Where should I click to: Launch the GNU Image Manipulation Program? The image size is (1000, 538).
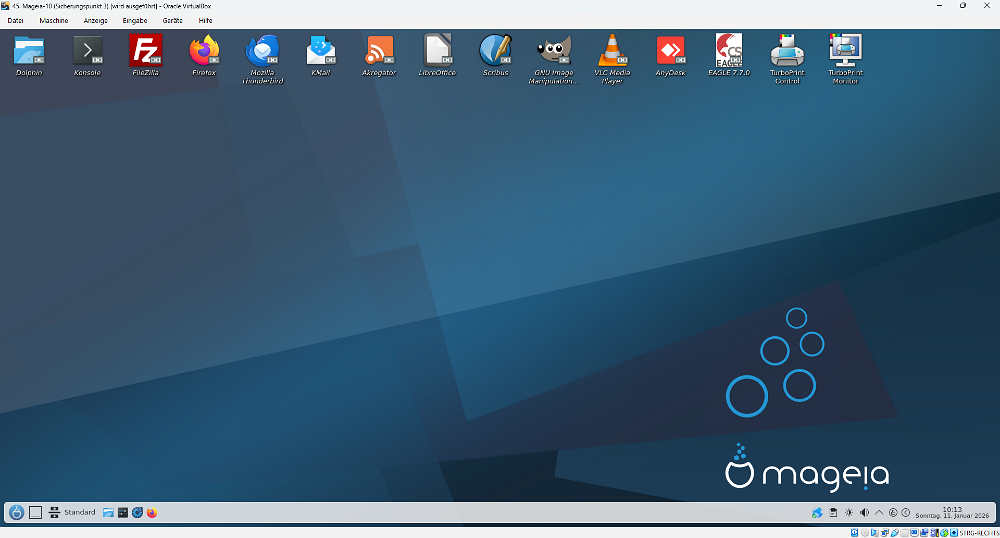coord(554,51)
